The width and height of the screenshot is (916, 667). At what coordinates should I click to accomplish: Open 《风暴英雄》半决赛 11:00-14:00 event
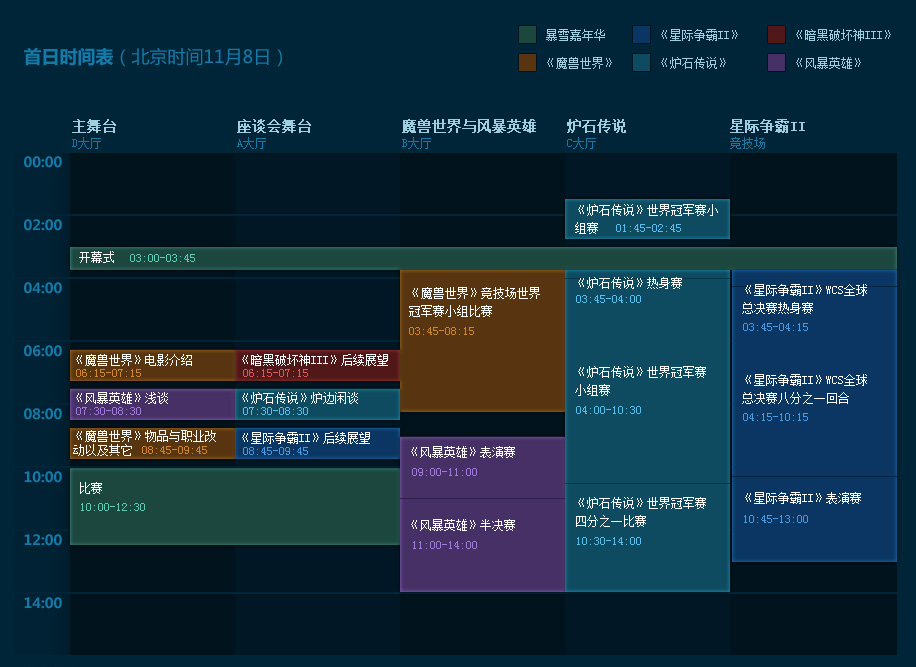(x=483, y=545)
